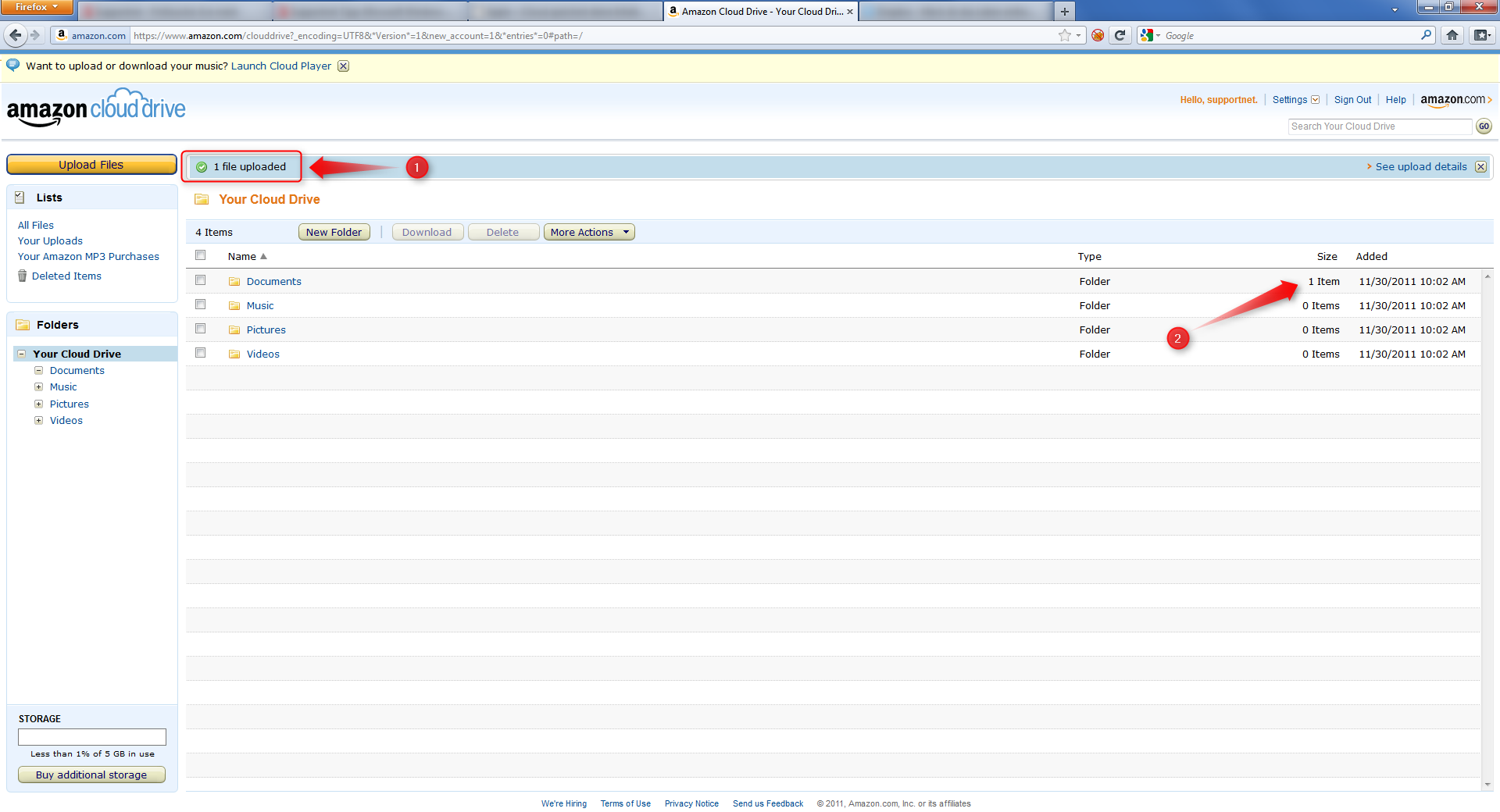
Task: Open the Documents folder icon in the file list
Action: 234,281
